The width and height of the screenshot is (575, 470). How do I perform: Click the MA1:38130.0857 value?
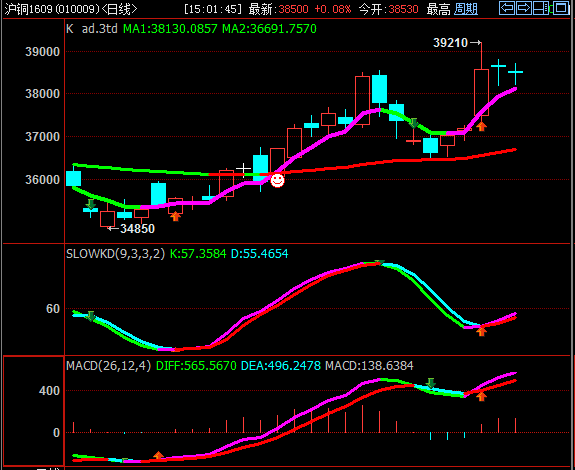(x=170, y=29)
